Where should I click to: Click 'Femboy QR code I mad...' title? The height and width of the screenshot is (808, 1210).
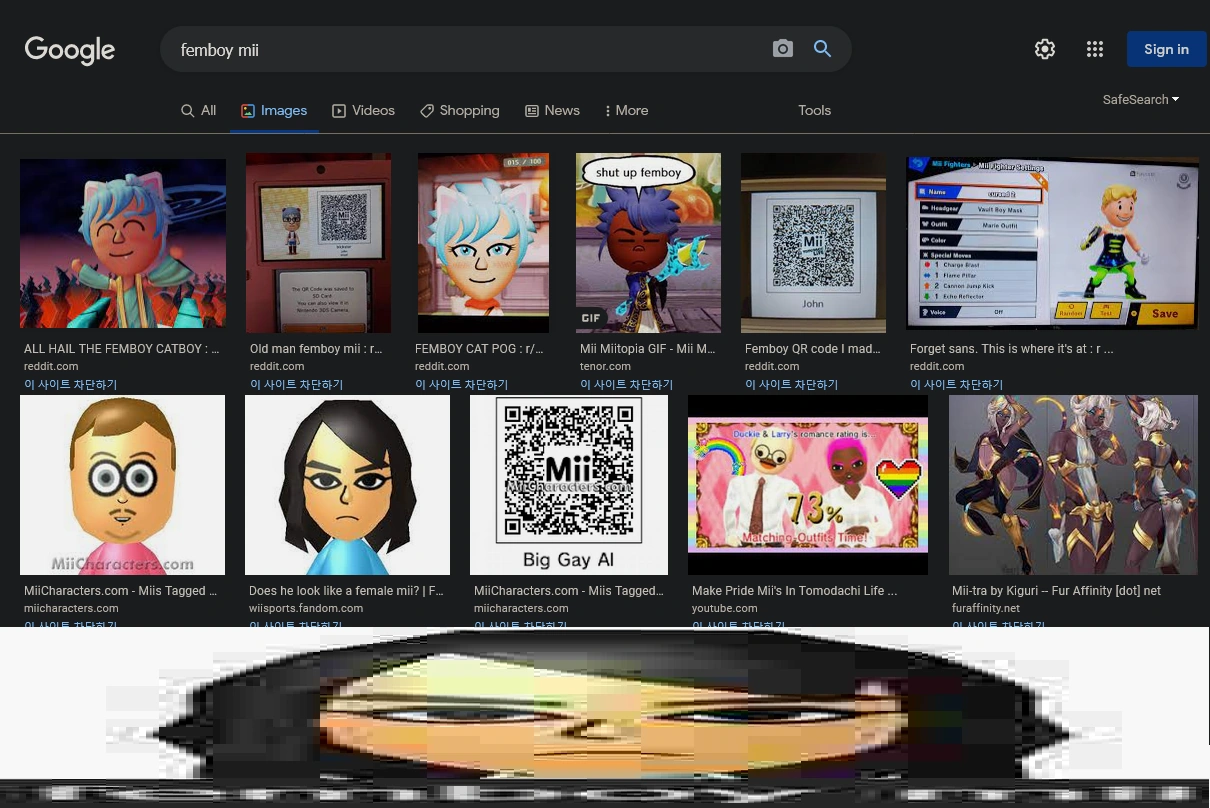[x=813, y=349]
